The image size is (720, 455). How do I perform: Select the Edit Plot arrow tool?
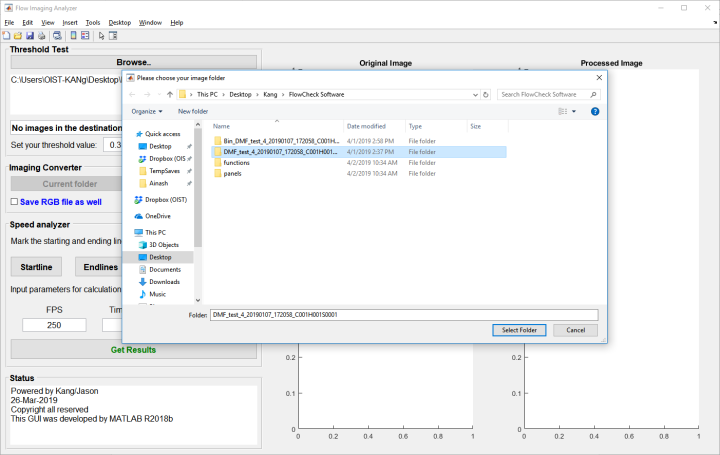(102, 36)
